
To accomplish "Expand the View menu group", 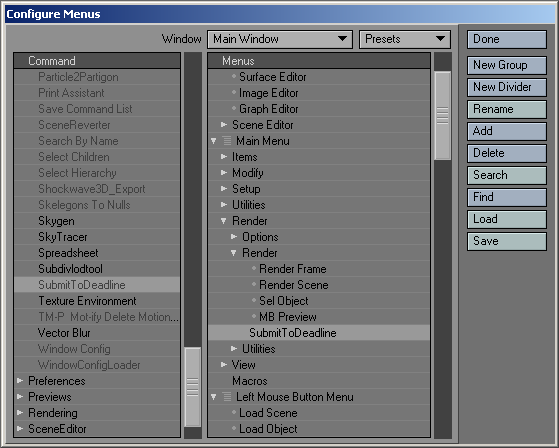I will (224, 365).
